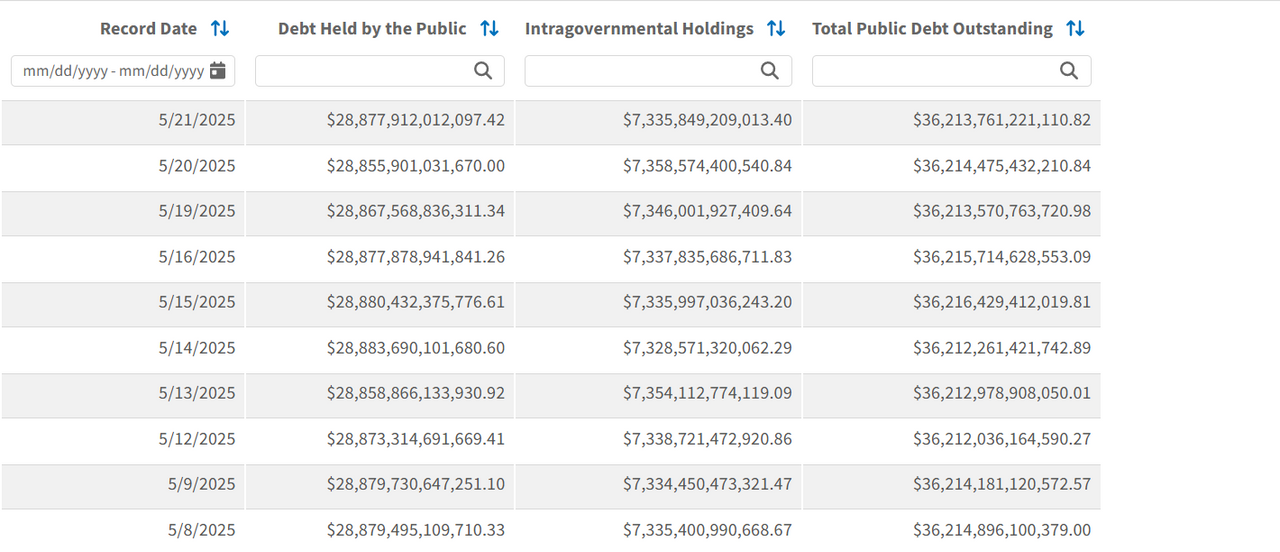This screenshot has height=552, width=1280.
Task: Click the Record Date column header text
Action: pyautogui.click(x=148, y=29)
